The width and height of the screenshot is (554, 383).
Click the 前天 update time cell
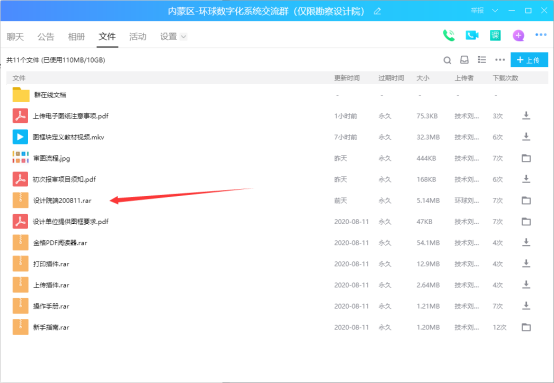pyautogui.click(x=341, y=201)
